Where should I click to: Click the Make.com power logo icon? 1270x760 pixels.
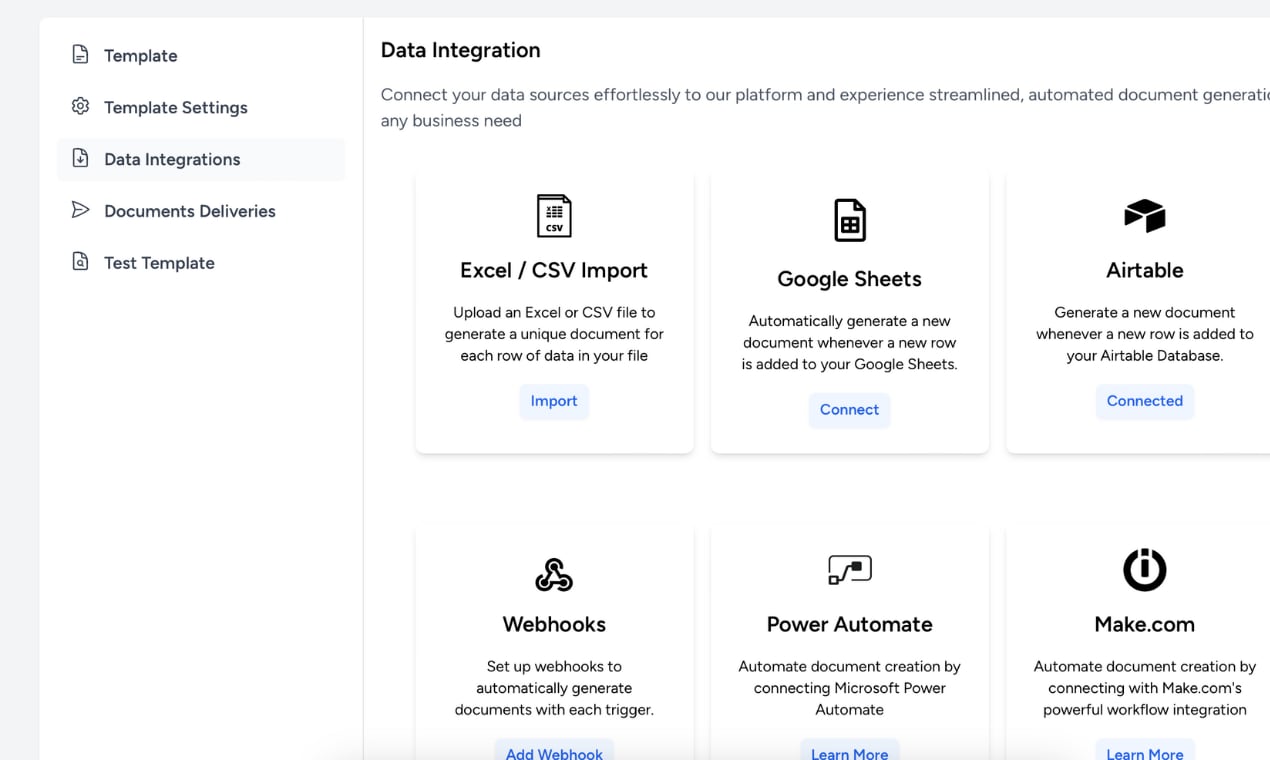pyautogui.click(x=1144, y=570)
